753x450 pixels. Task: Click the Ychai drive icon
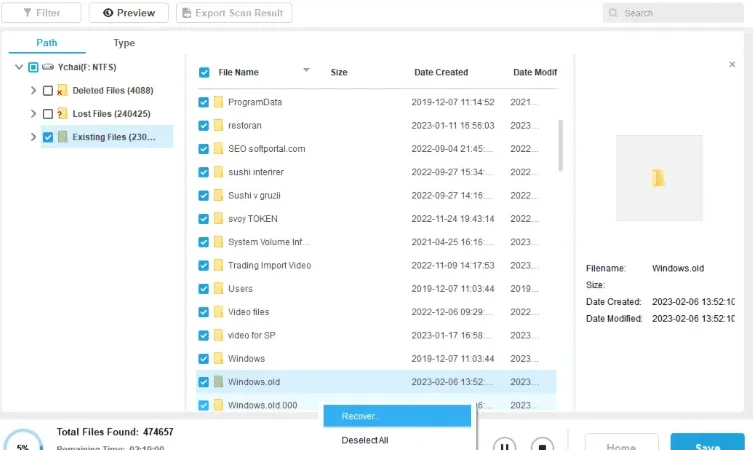[48, 67]
